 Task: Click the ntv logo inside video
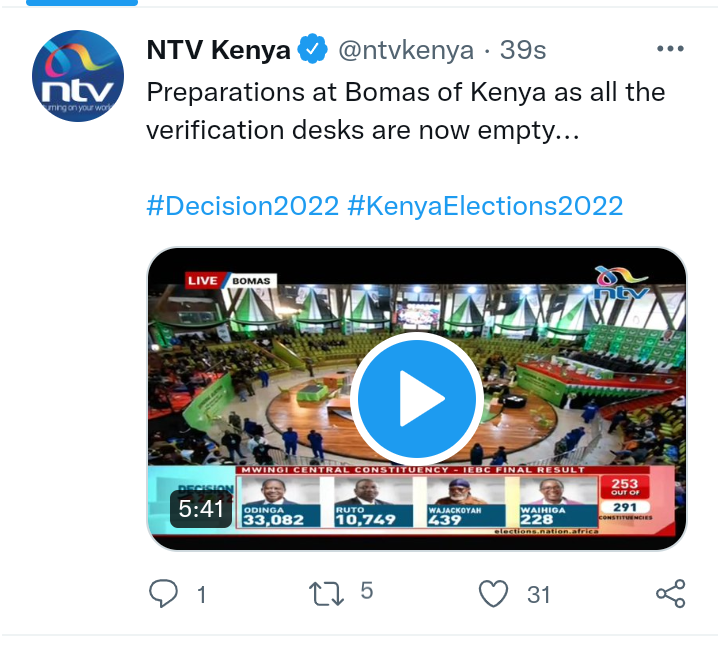click(622, 283)
